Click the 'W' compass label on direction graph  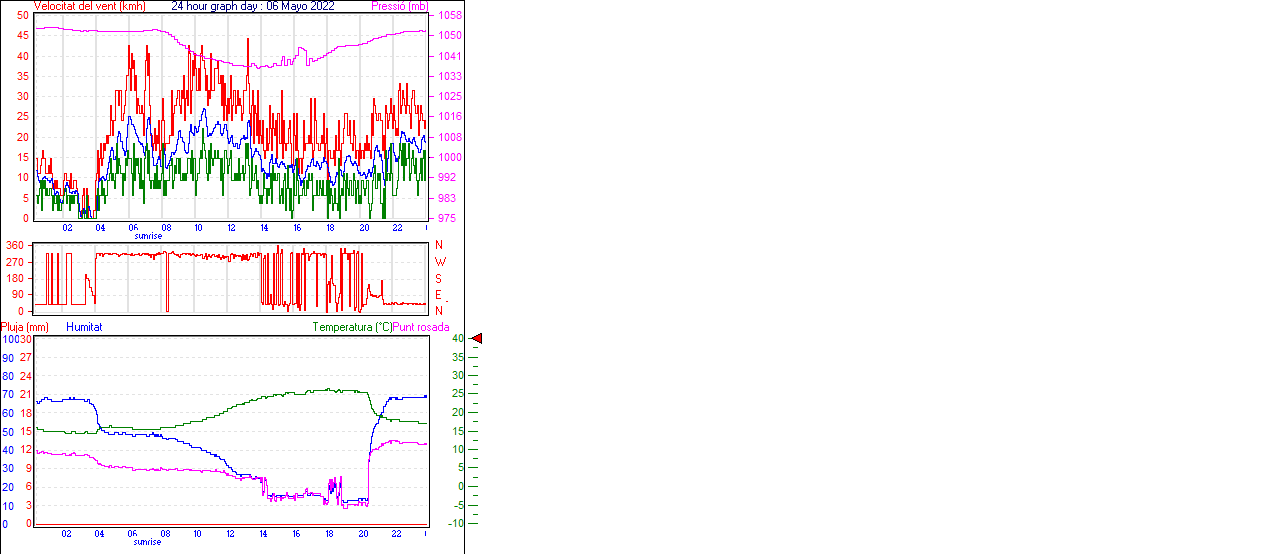point(439,262)
